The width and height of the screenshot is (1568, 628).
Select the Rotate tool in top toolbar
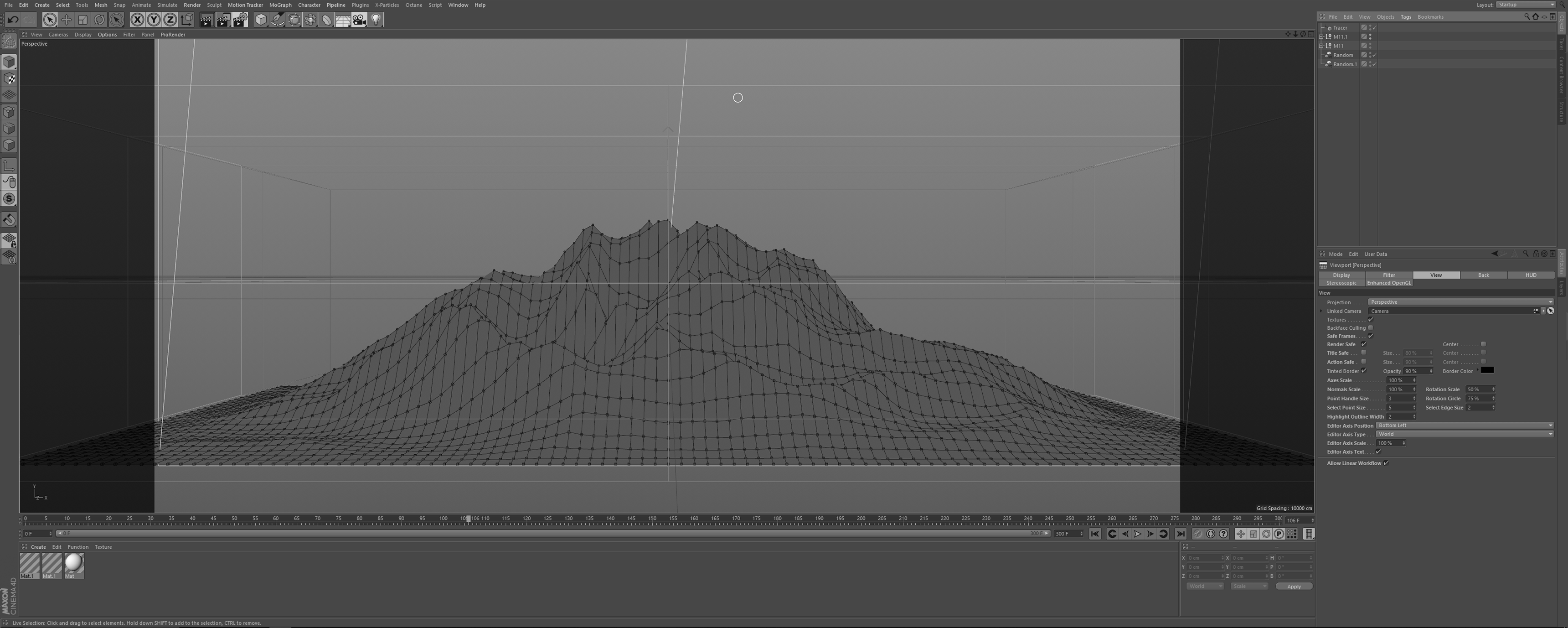99,20
